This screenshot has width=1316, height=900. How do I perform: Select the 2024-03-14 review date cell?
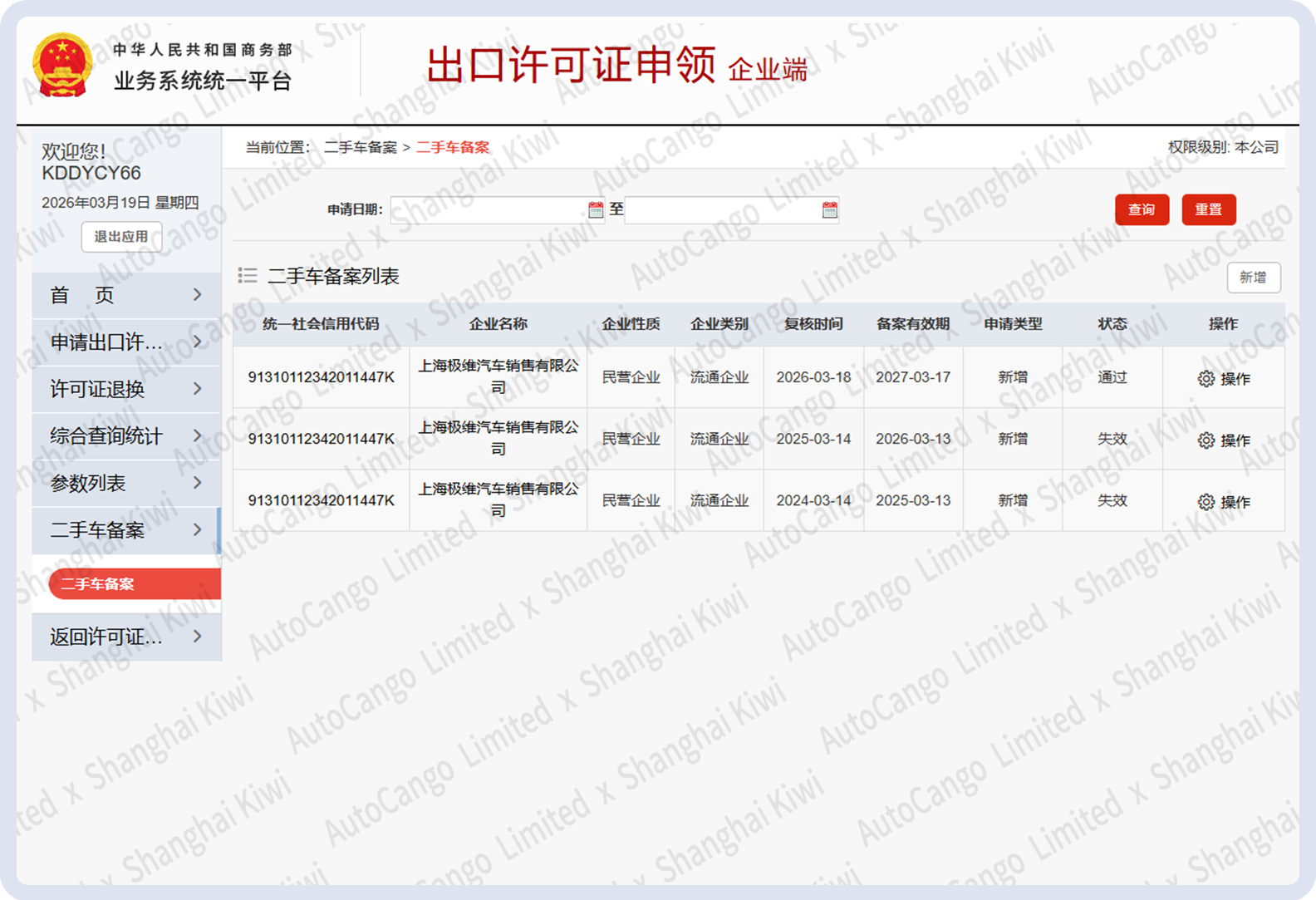pyautogui.click(x=813, y=500)
